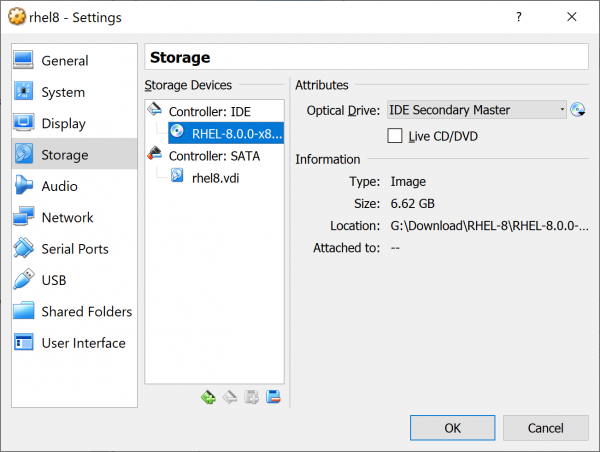Click the remove selected storage controller icon
Viewport: 600px width, 452px height.
click(x=229, y=397)
